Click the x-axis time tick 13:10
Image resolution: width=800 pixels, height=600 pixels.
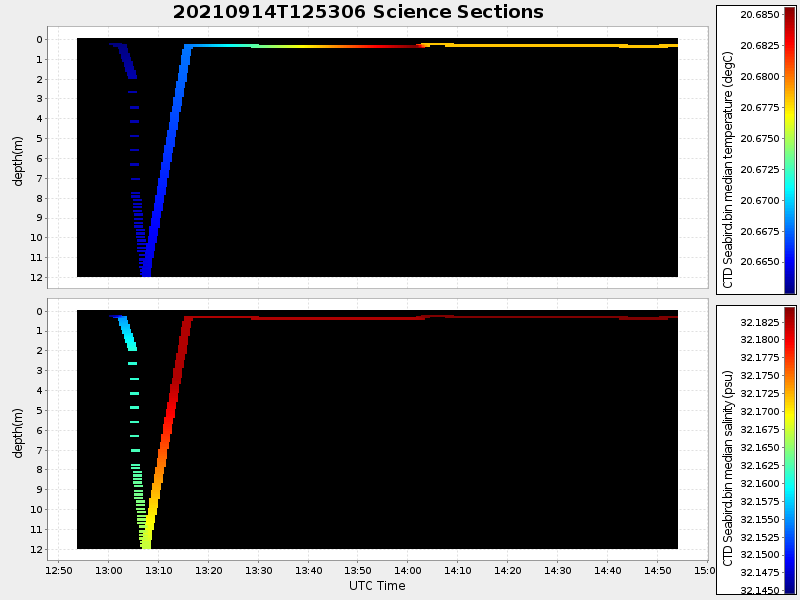pos(158,570)
